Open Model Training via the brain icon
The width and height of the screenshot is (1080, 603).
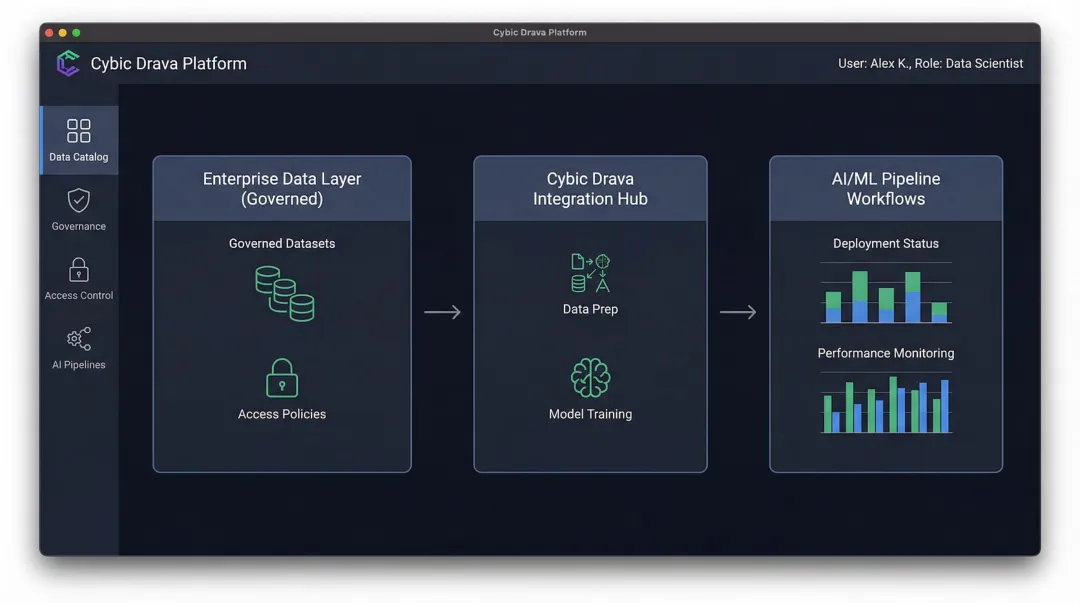[590, 377]
